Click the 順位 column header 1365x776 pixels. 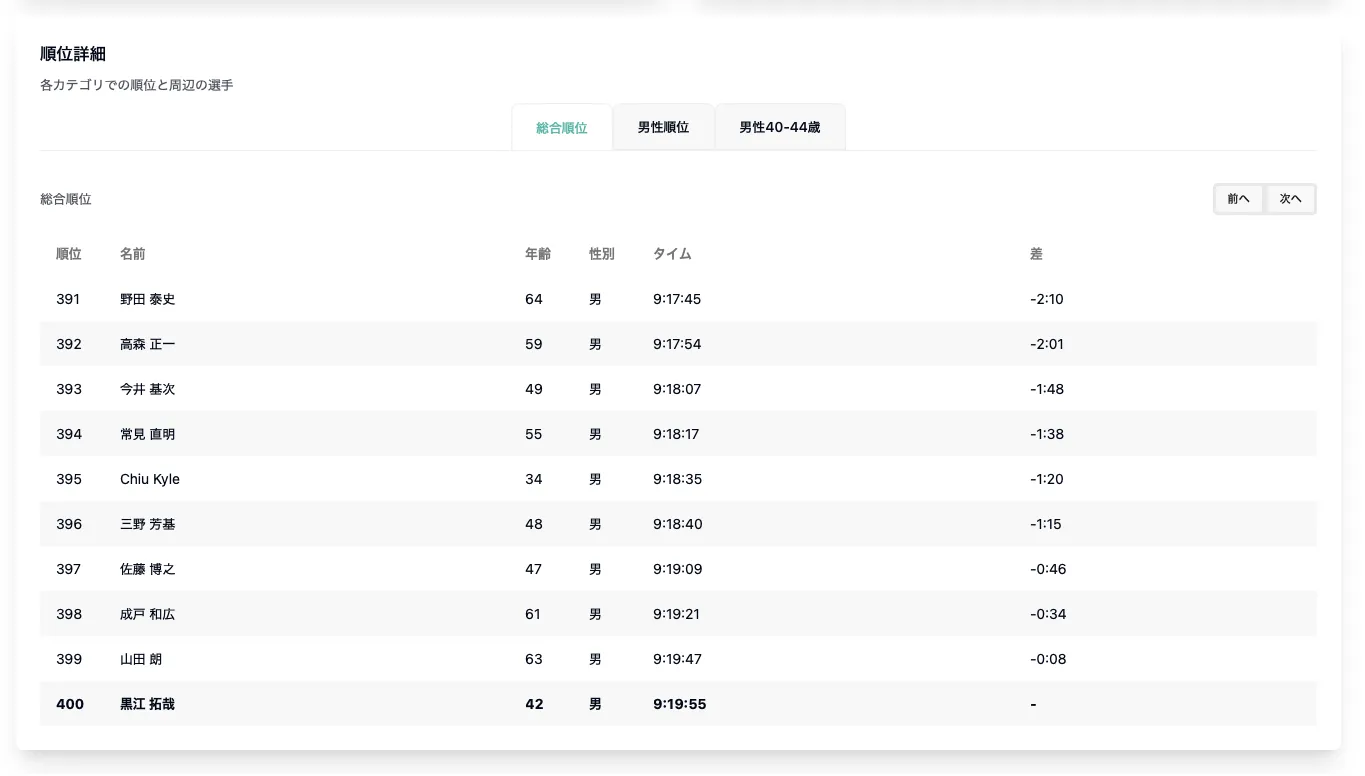pyautogui.click(x=69, y=254)
